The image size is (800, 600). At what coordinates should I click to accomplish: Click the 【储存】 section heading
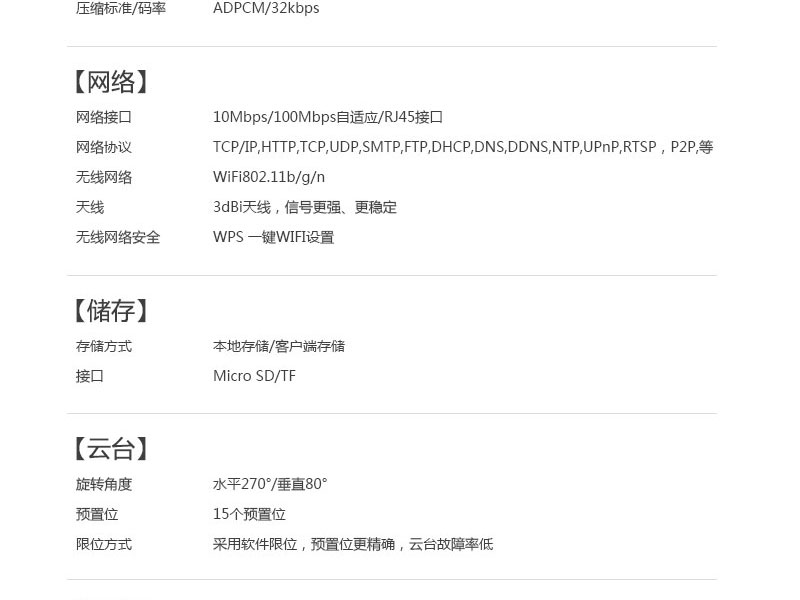[x=111, y=311]
